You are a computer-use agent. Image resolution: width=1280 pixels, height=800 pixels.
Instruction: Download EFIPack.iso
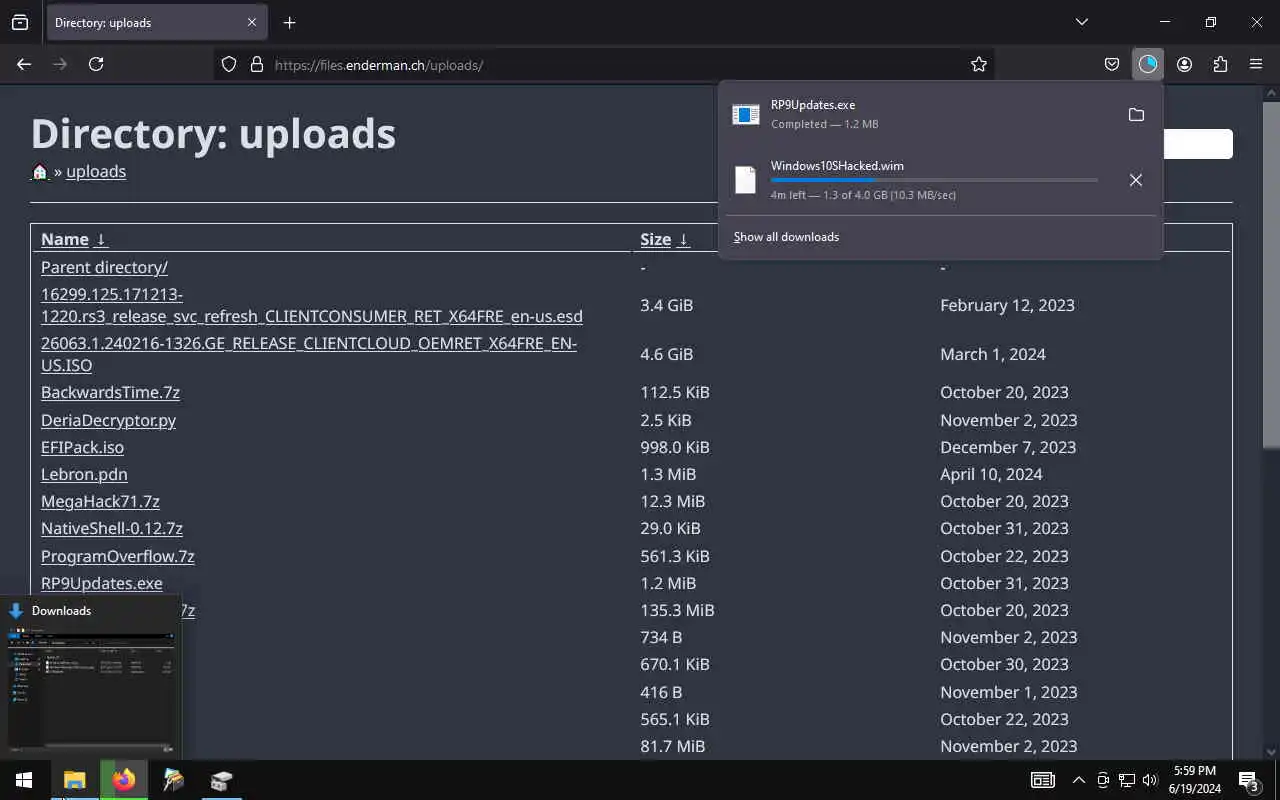point(82,447)
